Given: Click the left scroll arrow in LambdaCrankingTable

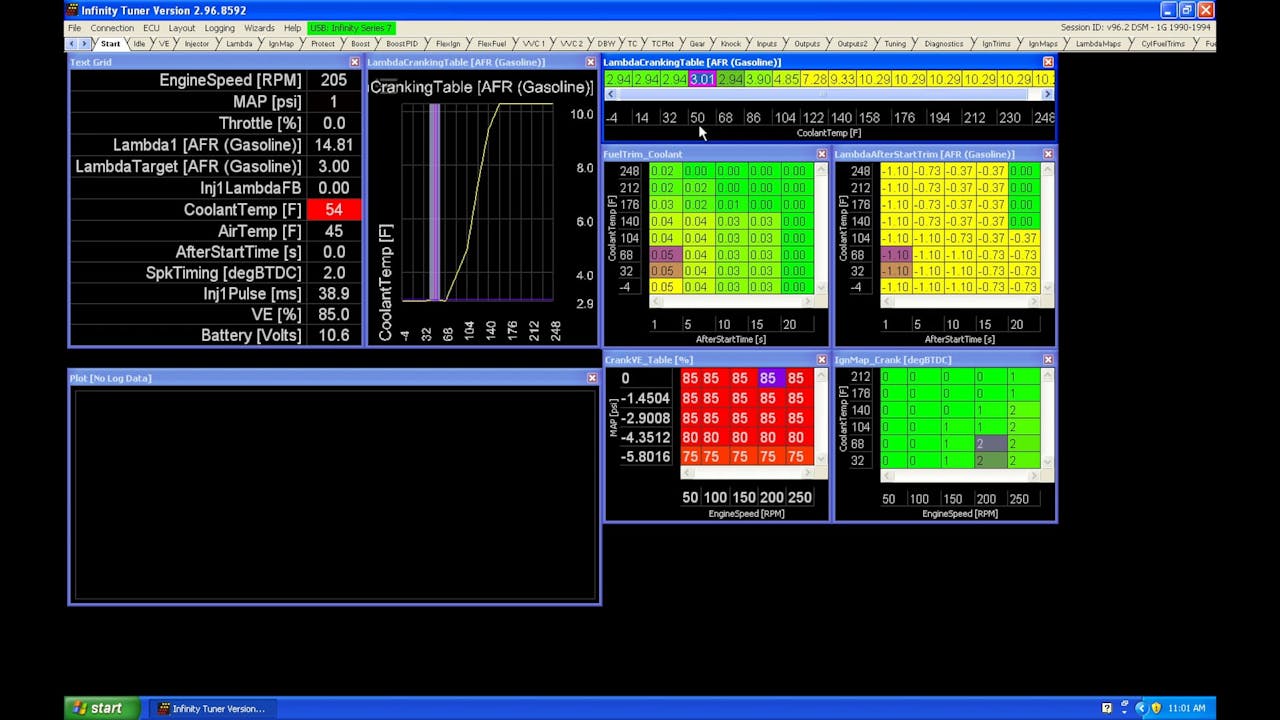Looking at the screenshot, I should coord(611,93).
